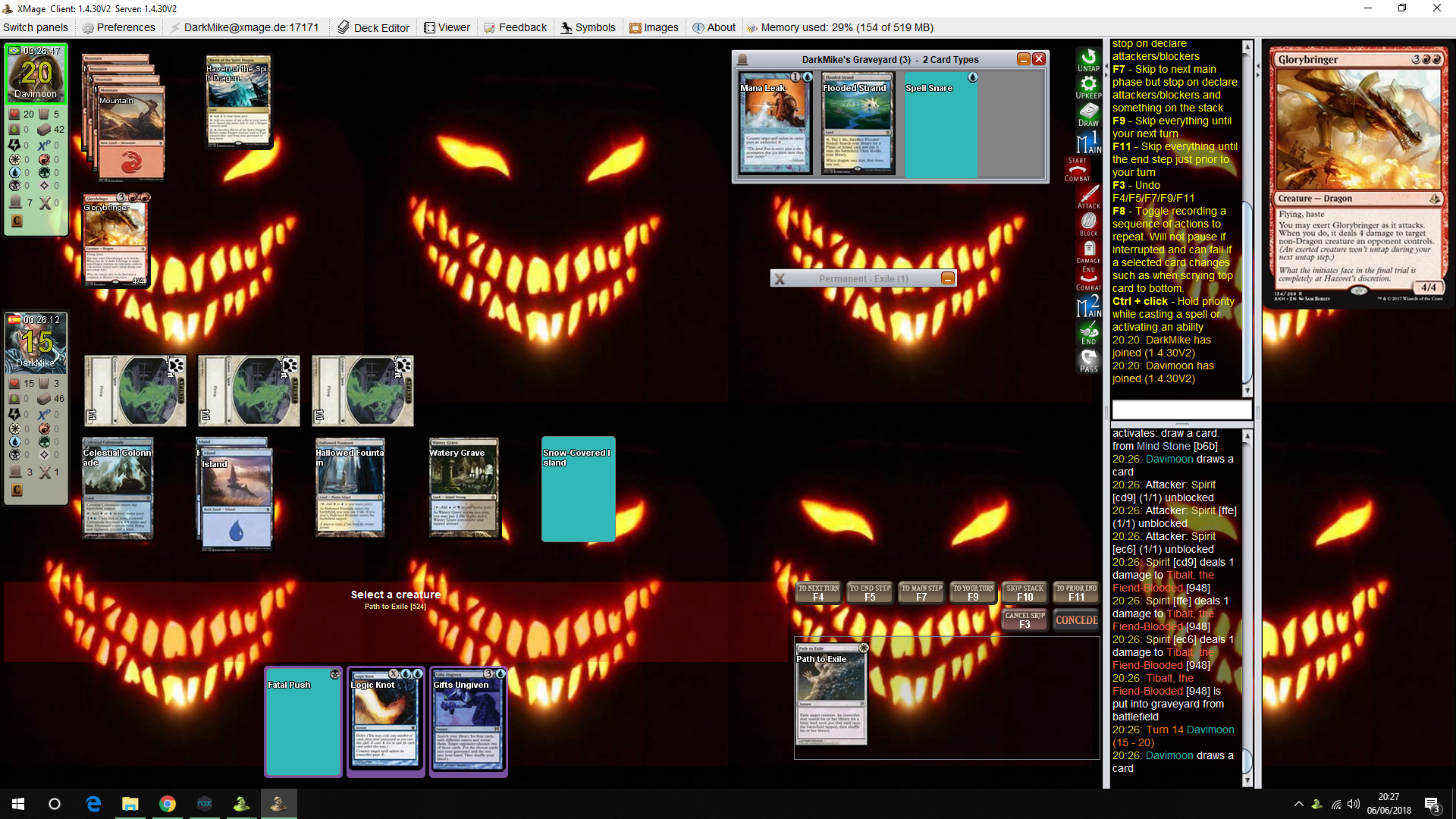Select Glorybringer creature on battlefield
Image resolution: width=1456 pixels, height=819 pixels.
(x=115, y=240)
